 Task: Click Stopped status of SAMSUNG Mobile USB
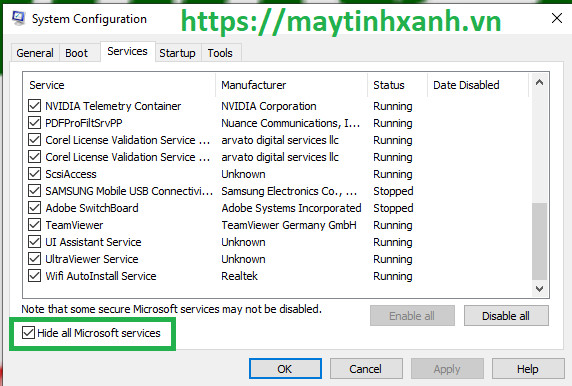pyautogui.click(x=393, y=191)
